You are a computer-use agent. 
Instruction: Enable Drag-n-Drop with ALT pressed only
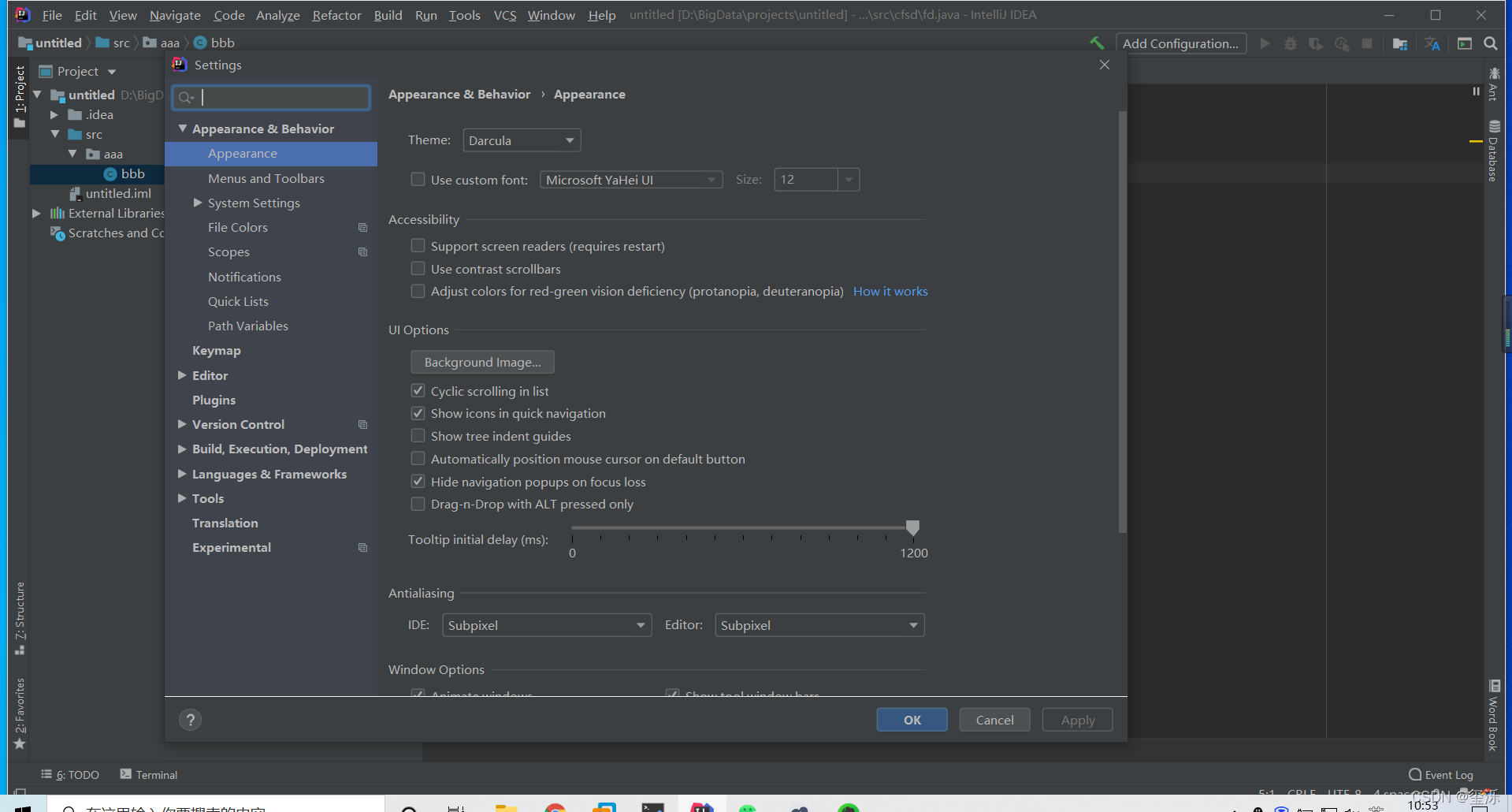(x=418, y=505)
